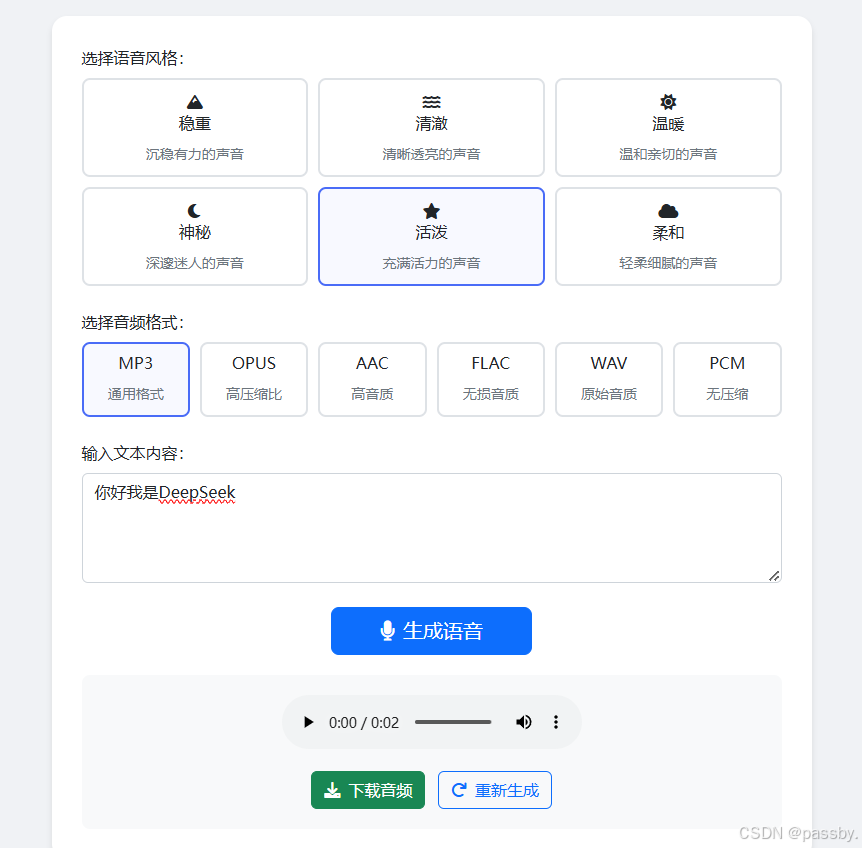Select the star icon for 活泼 voice
Image resolution: width=862 pixels, height=848 pixels.
click(431, 210)
